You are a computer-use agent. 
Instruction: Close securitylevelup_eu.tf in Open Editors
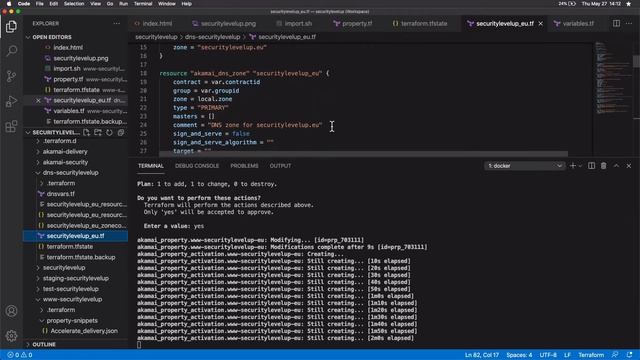coord(38,100)
